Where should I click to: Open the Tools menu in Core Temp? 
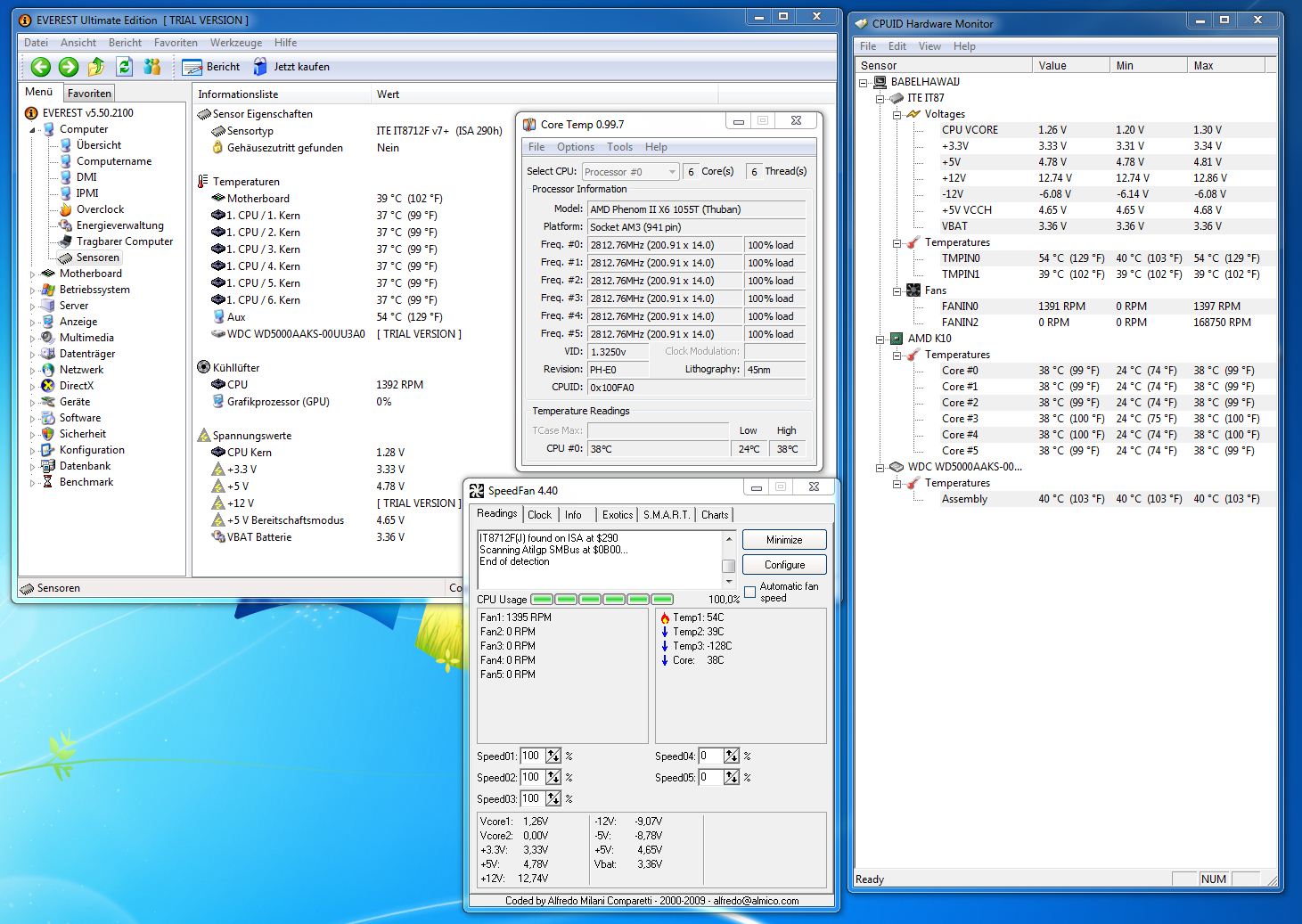pos(619,147)
